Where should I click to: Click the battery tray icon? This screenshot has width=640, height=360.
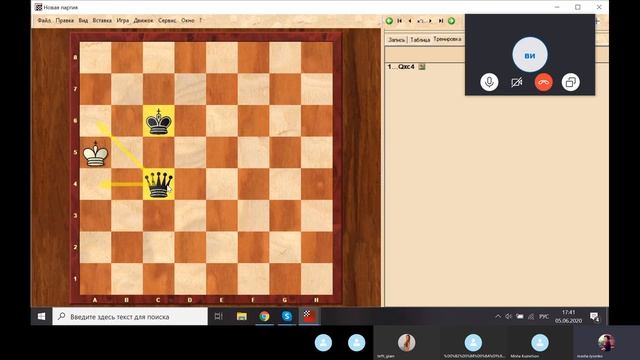(520, 316)
